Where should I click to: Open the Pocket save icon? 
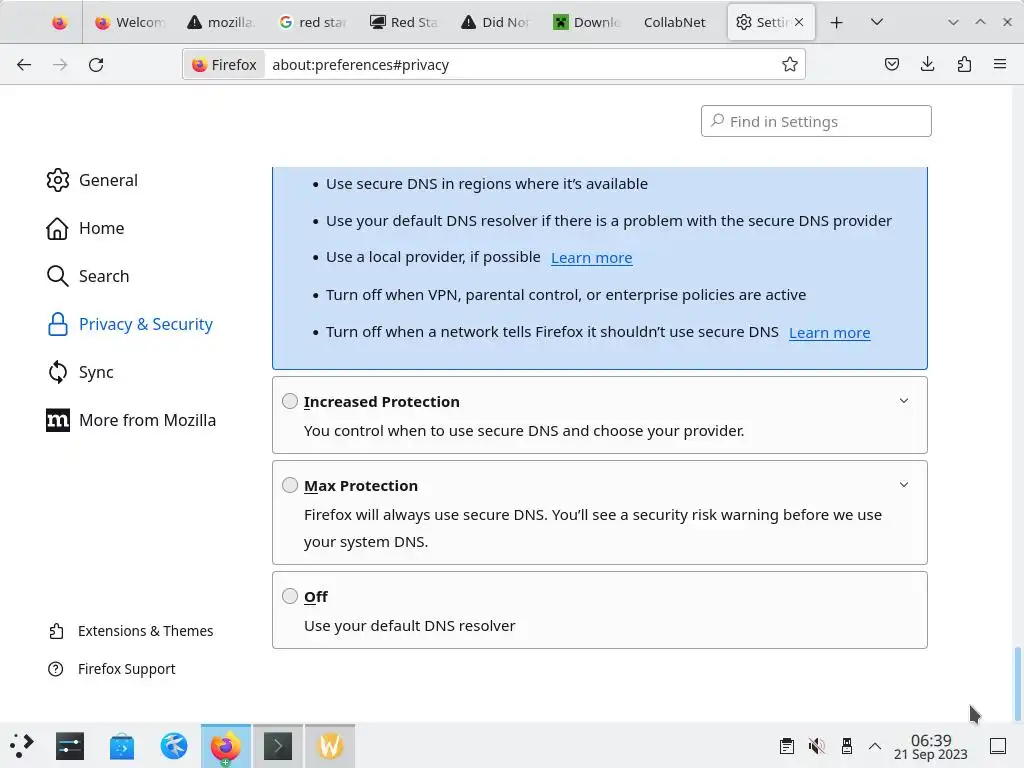click(x=892, y=65)
